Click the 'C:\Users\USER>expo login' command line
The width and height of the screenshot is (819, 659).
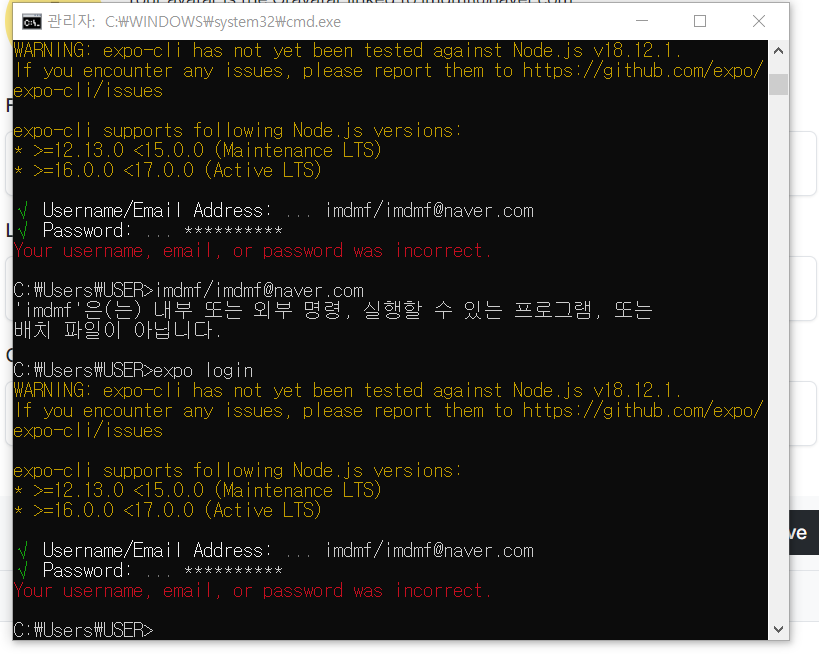click(x=133, y=370)
